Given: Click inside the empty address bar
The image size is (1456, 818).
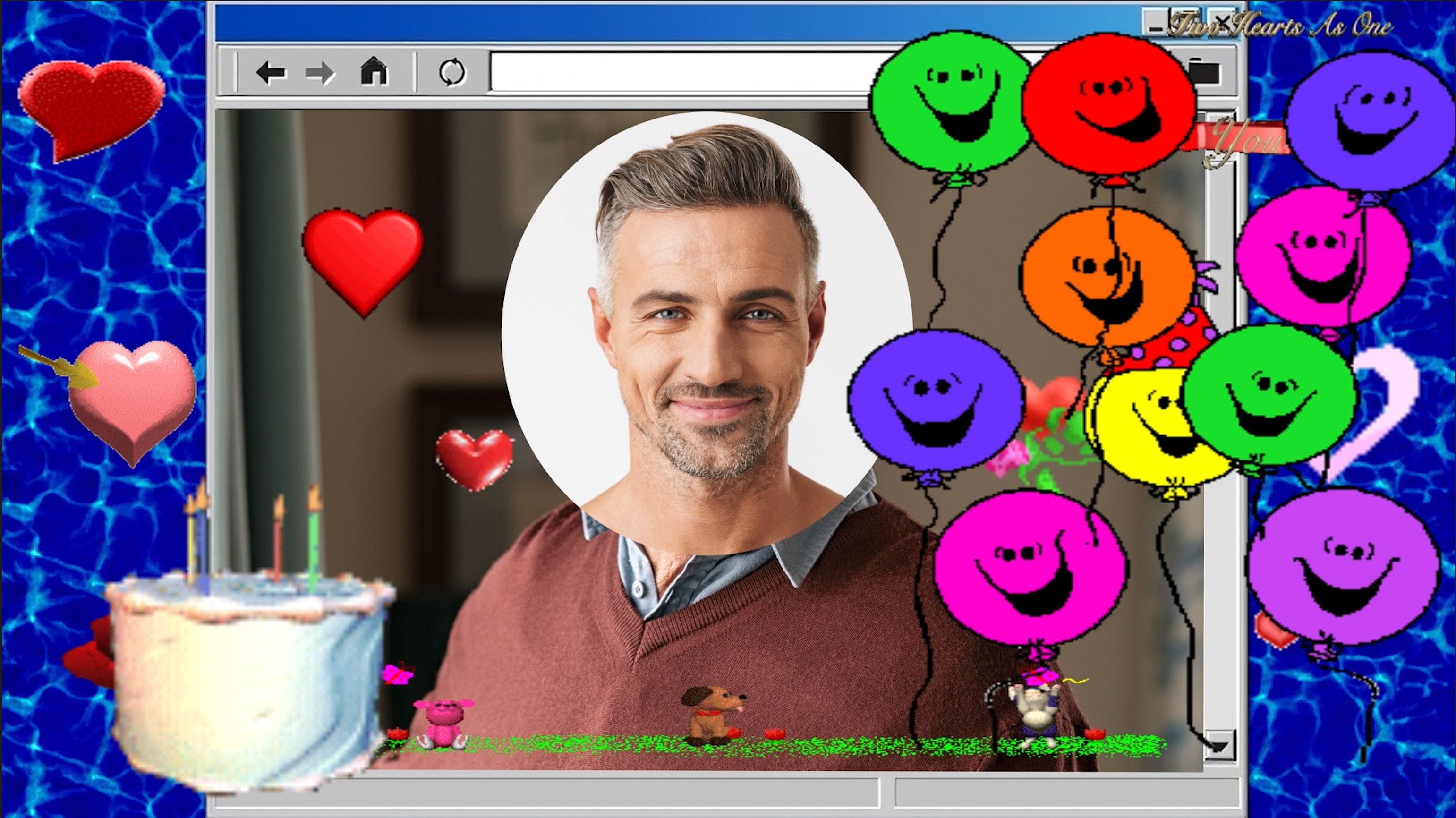Looking at the screenshot, I should 678,72.
